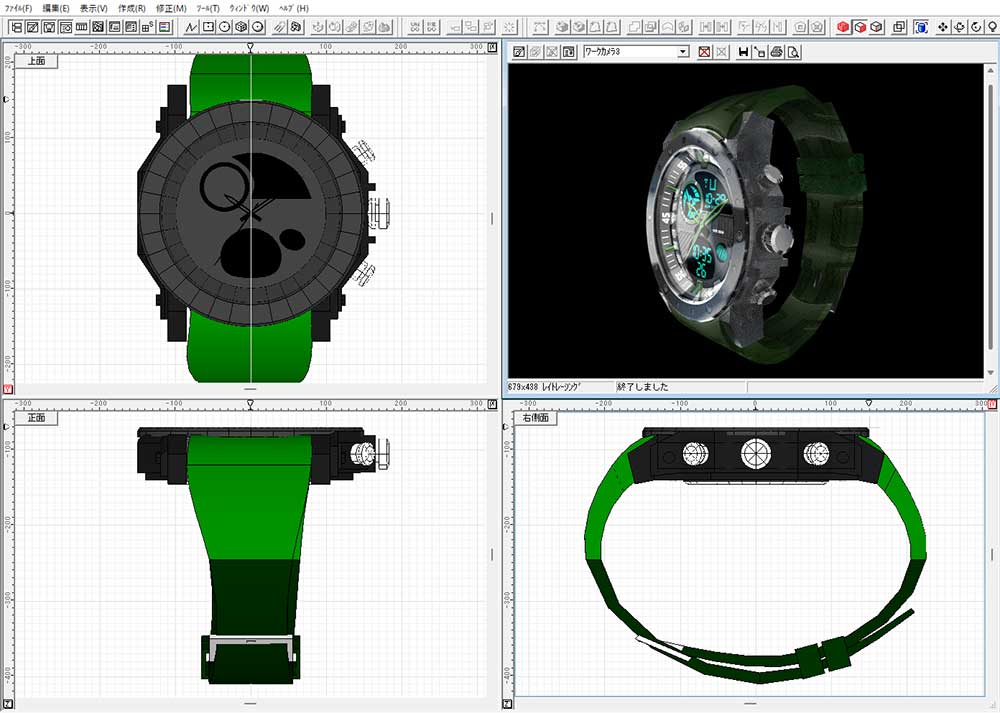1000x713 pixels.
Task: Click the rectangle creation tool icon
Action: 208,27
